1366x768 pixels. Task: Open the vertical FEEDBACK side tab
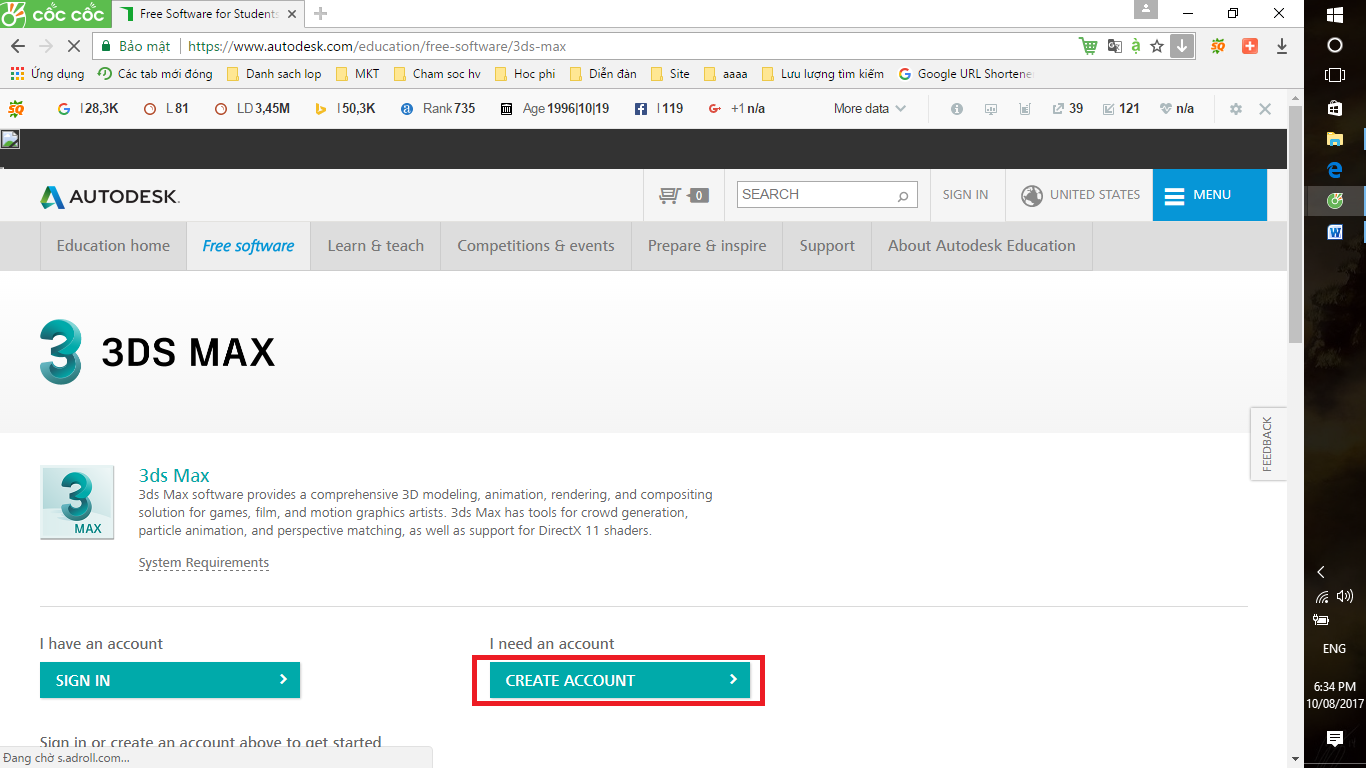(1267, 444)
